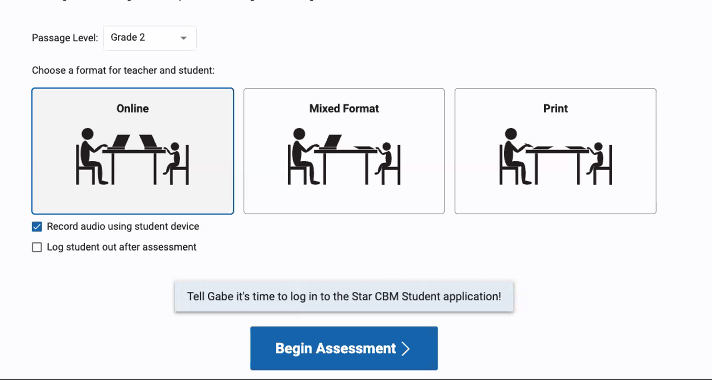
Task: Open the Passage Level dropdown
Action: tap(150, 38)
